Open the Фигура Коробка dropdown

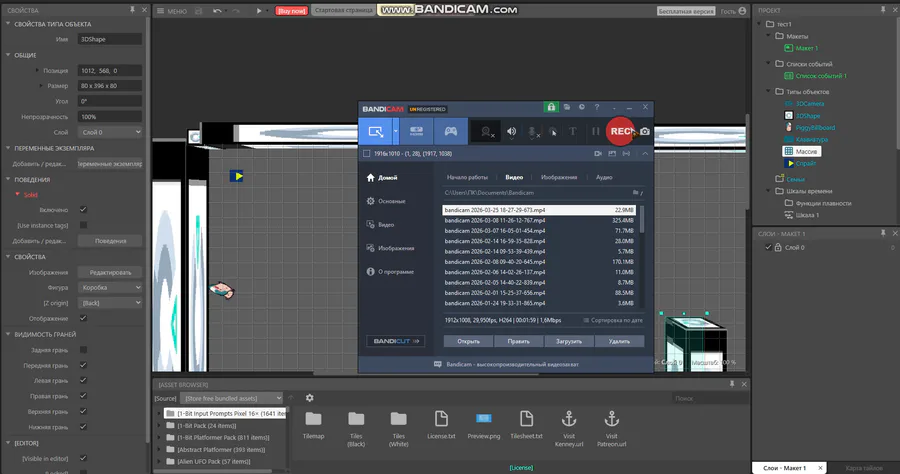click(x=110, y=287)
